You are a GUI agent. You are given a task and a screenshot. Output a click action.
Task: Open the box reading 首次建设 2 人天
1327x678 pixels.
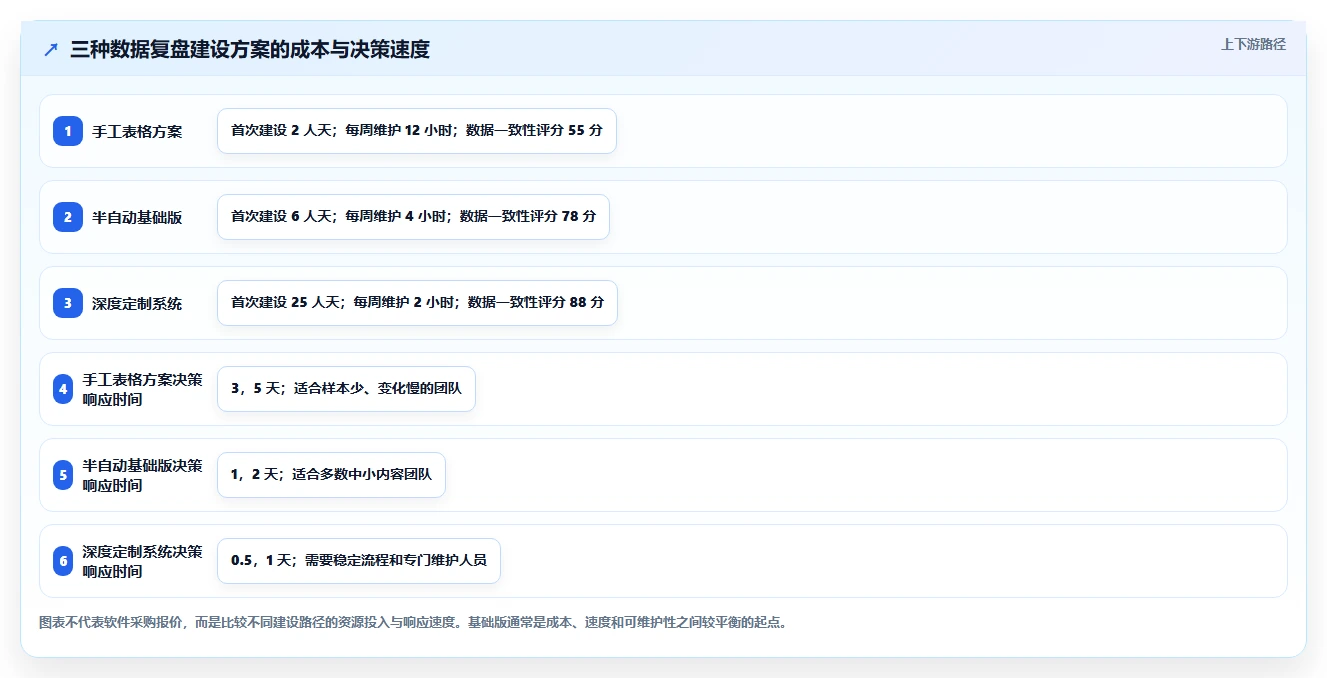(x=417, y=131)
